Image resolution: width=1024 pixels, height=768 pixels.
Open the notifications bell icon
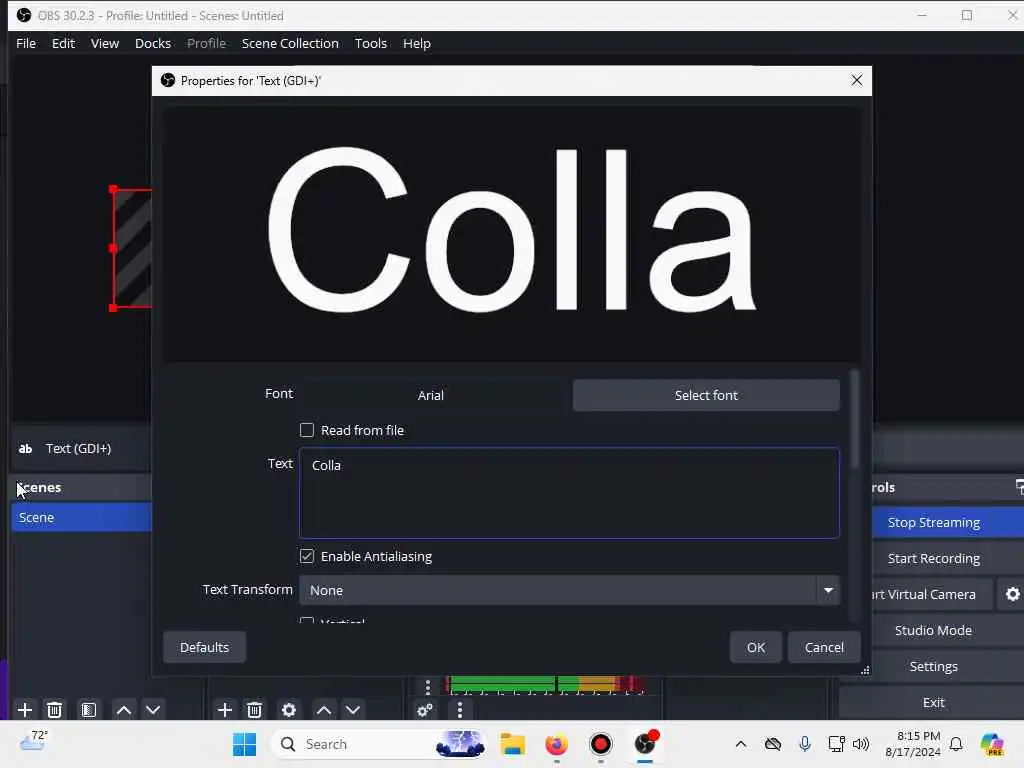coord(956,744)
